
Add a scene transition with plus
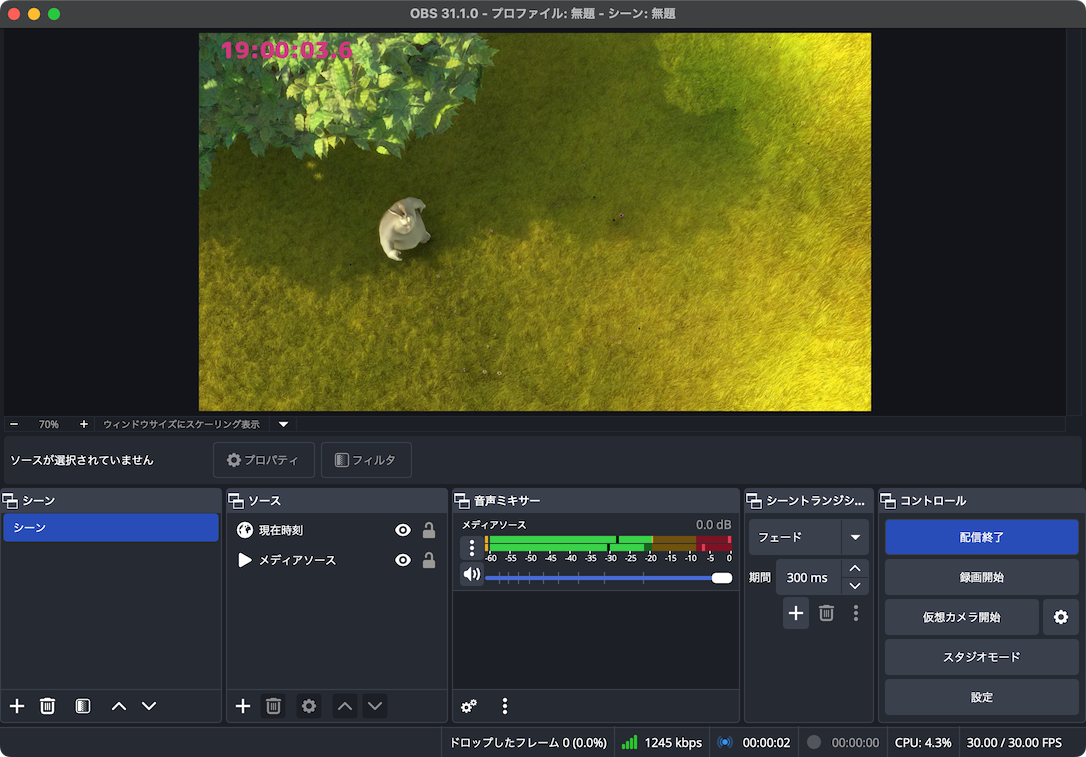(x=796, y=613)
